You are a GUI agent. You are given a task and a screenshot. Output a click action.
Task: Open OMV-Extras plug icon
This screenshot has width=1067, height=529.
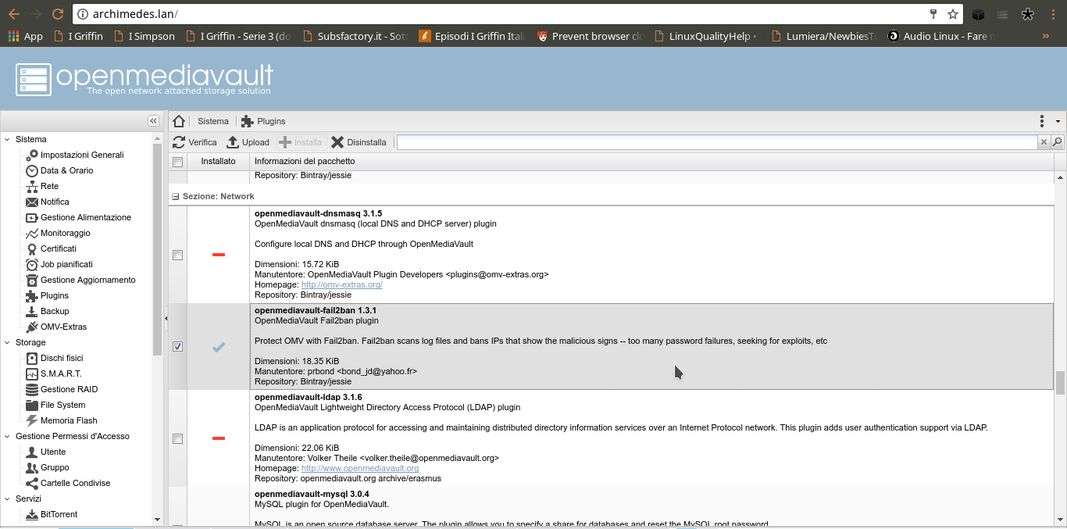[x=31, y=327]
